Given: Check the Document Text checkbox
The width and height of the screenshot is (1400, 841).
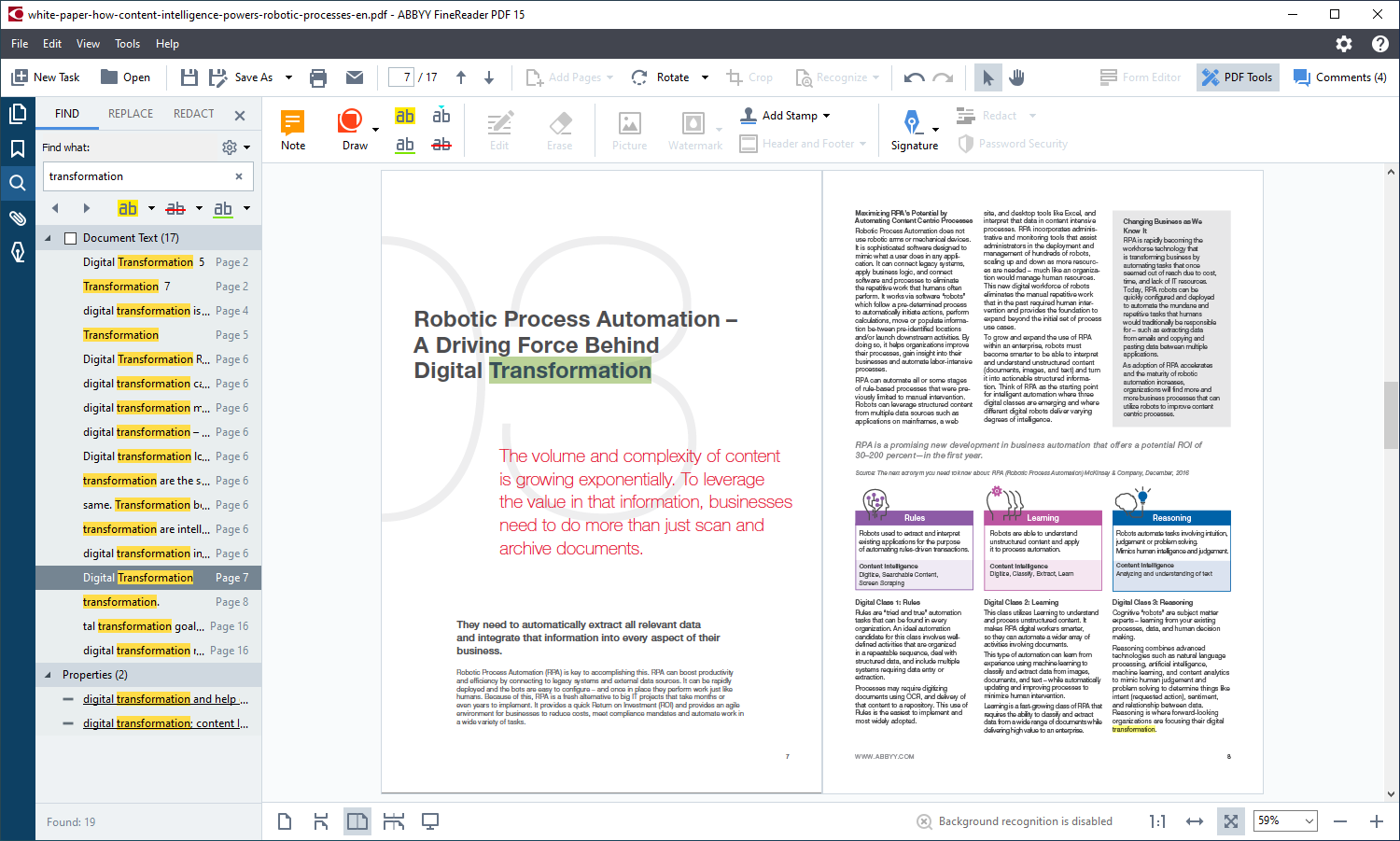Looking at the screenshot, I should click(x=70, y=238).
